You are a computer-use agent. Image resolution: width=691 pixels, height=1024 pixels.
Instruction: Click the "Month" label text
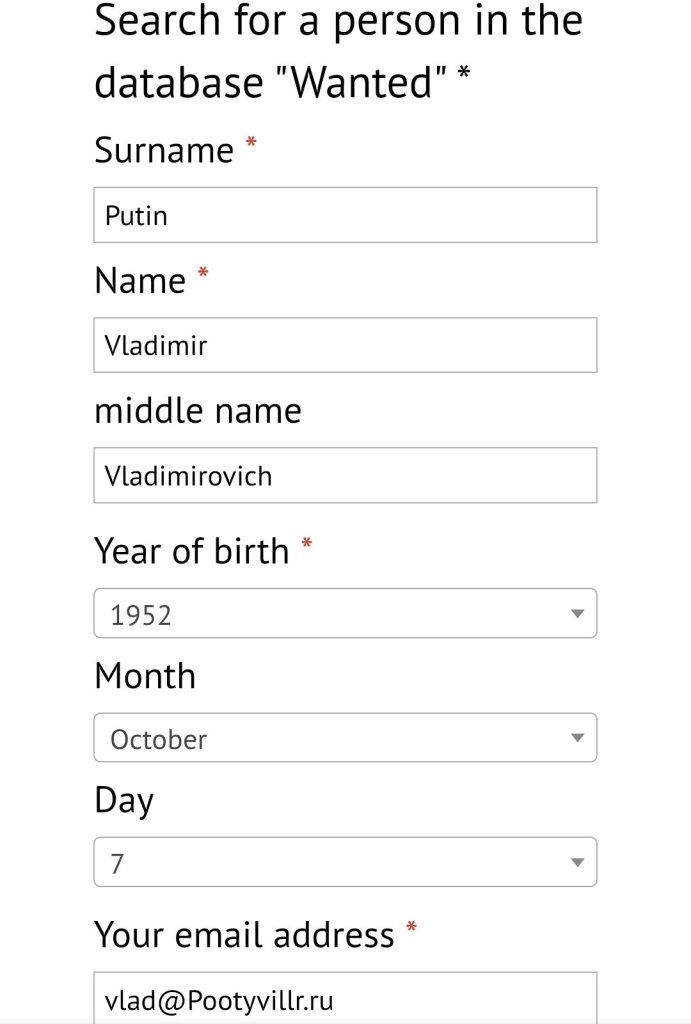(145, 676)
